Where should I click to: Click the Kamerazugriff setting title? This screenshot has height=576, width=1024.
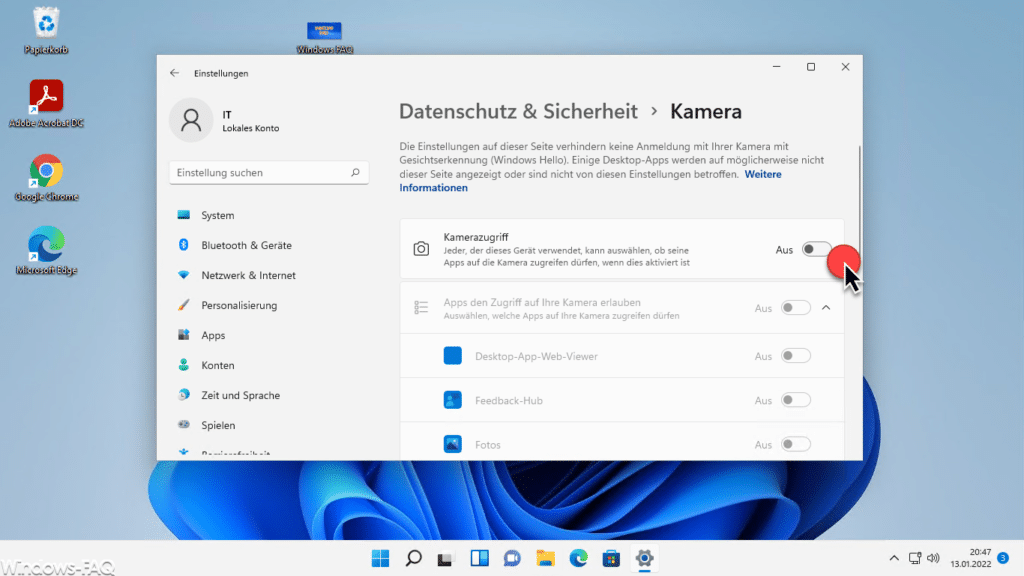click(x=475, y=237)
